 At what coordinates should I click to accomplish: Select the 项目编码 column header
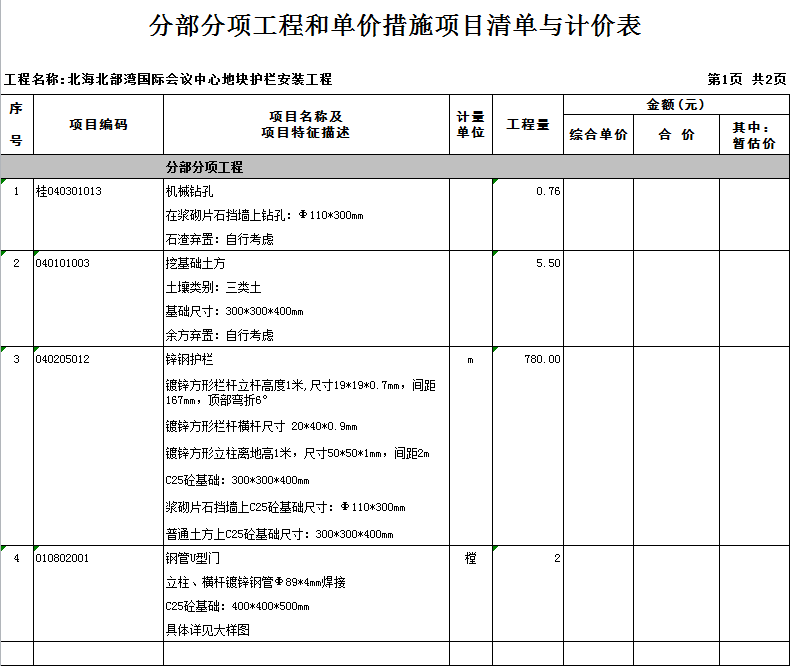tap(98, 124)
